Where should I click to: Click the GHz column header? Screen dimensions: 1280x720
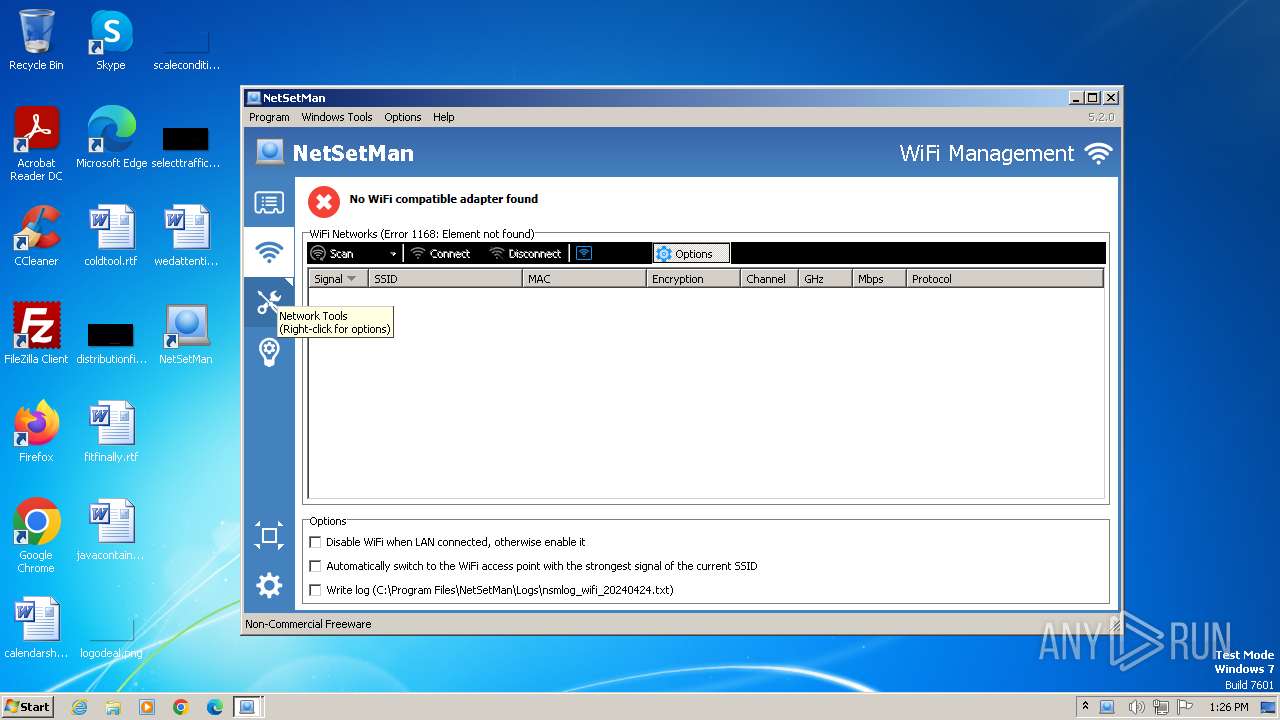(825, 279)
